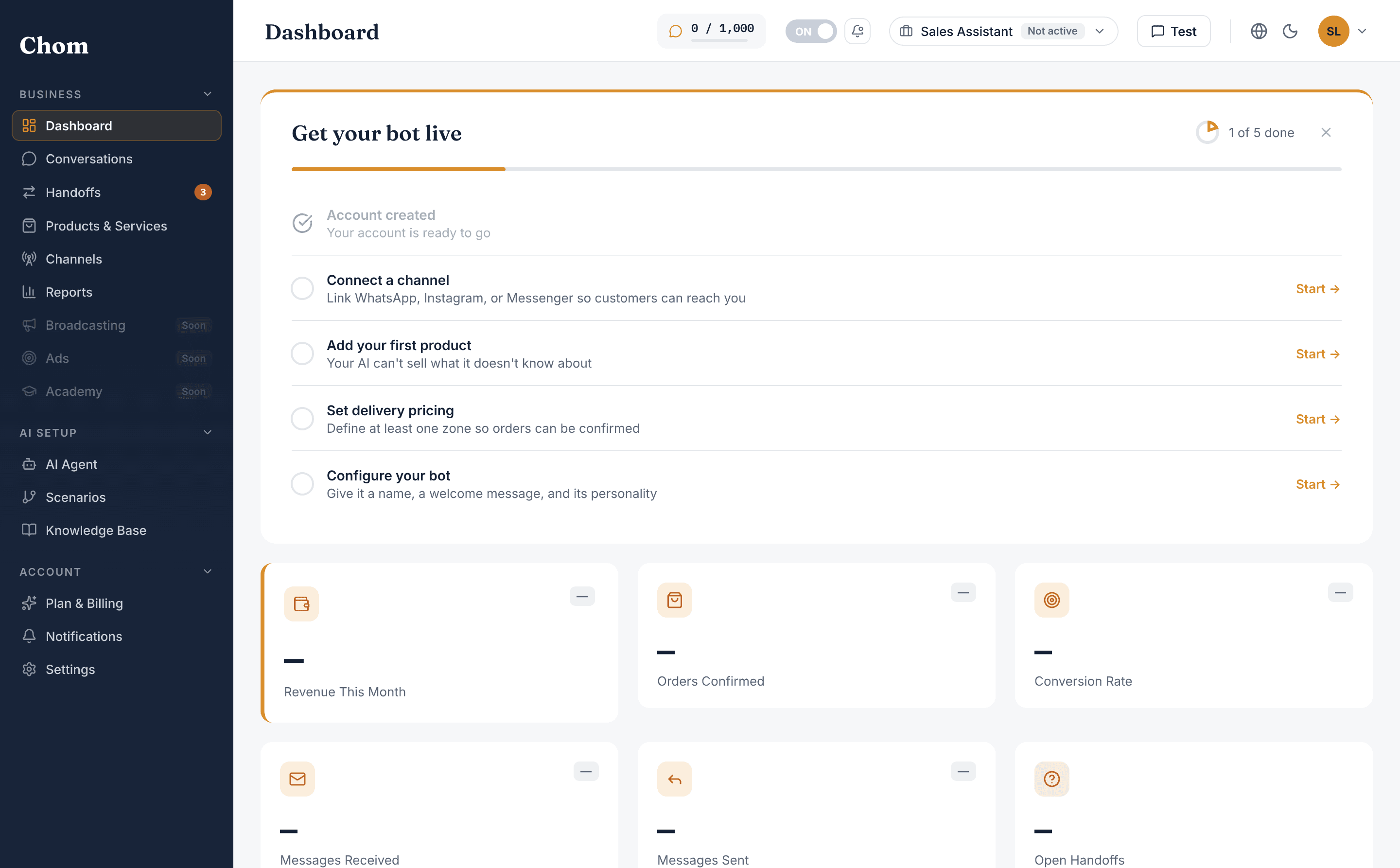Click the message quota usage bar
The image size is (1400, 868).
pyautogui.click(x=719, y=40)
